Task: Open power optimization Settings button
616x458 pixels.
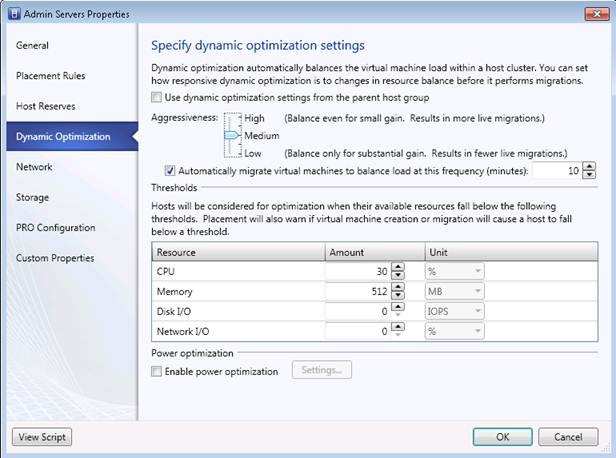Action: (322, 370)
